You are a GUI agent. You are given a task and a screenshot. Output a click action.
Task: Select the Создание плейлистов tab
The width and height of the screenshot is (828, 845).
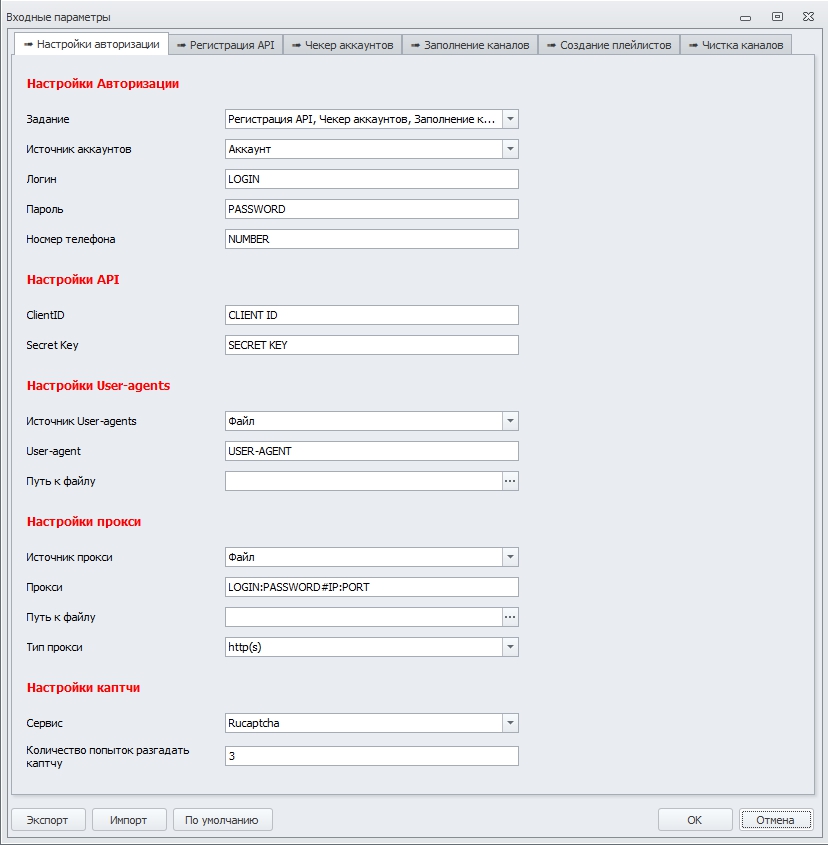(x=609, y=45)
